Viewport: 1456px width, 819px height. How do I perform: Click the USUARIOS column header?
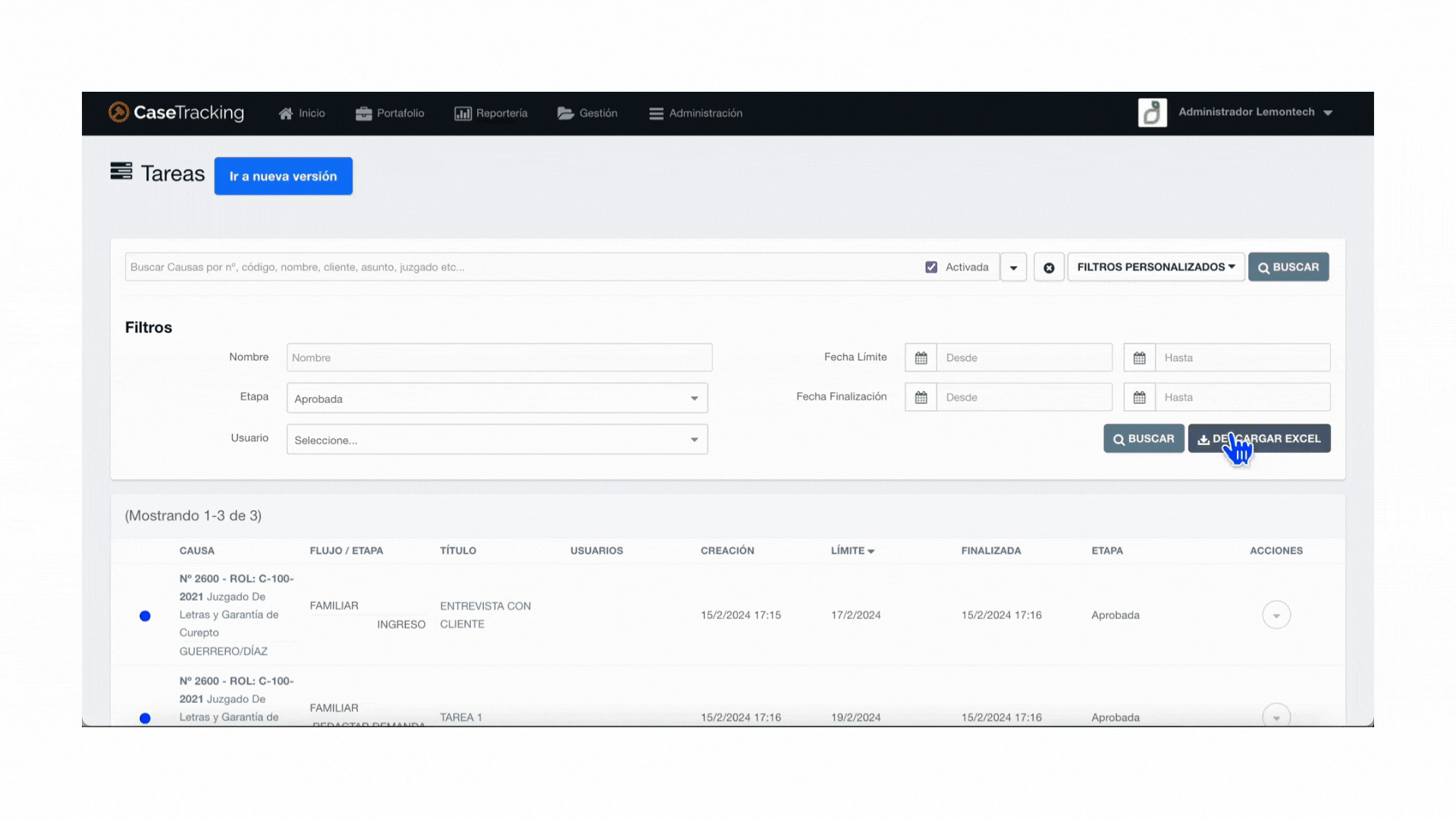pos(597,551)
